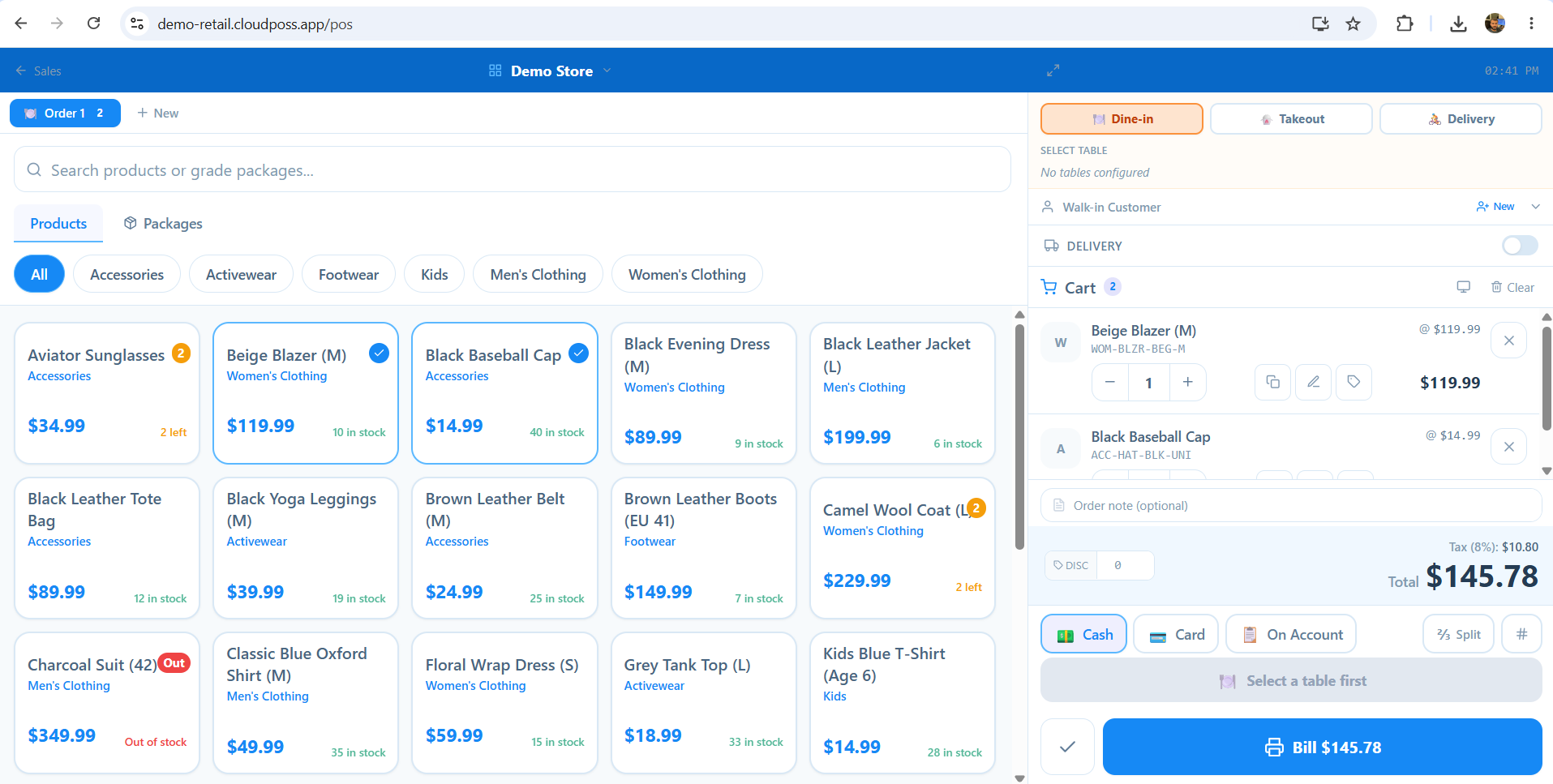Open the Chrome three-dot menu

tap(1531, 24)
